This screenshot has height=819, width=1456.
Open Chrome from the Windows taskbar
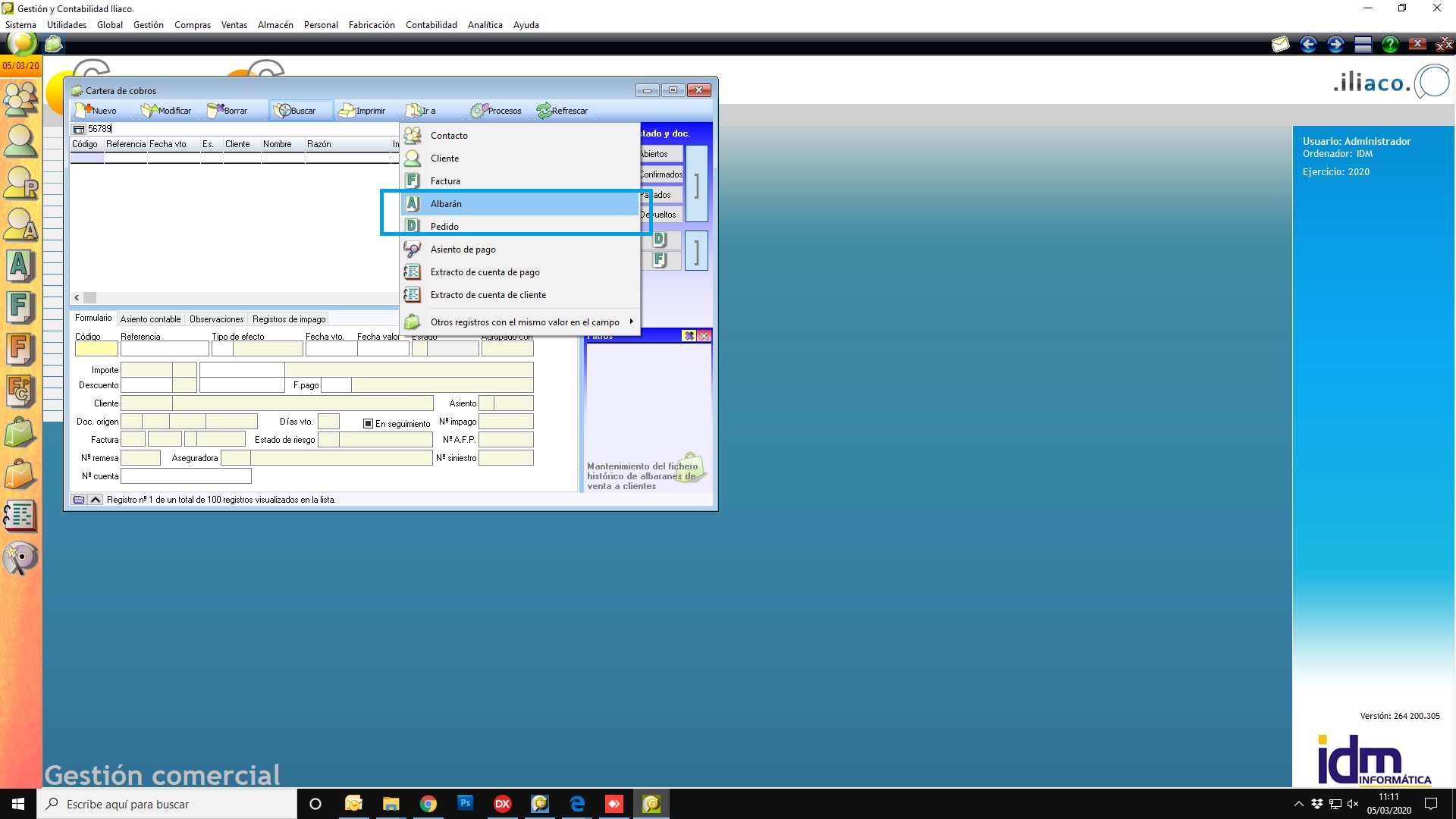428,804
